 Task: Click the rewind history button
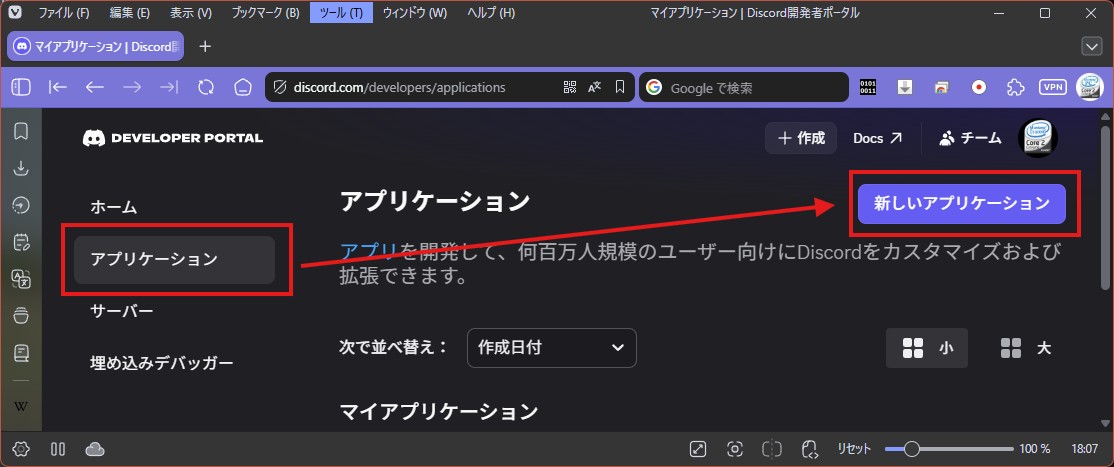click(x=58, y=87)
